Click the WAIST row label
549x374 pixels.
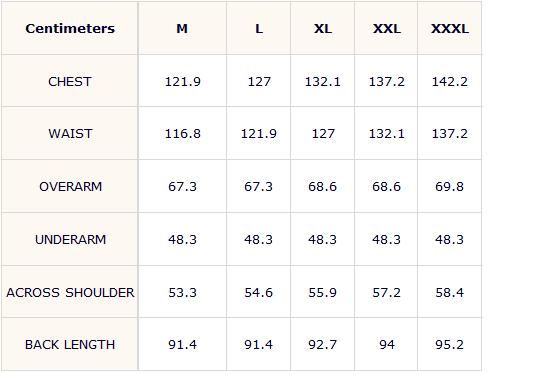70,133
